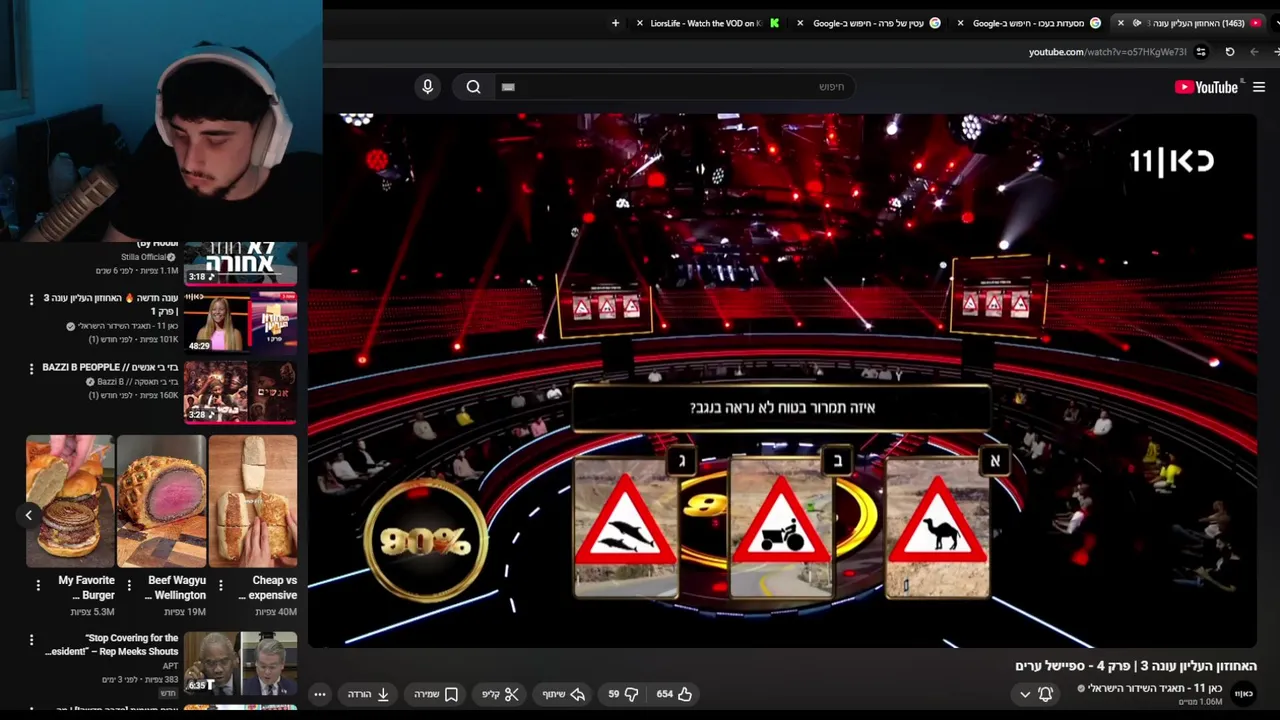Screen dimensions: 1280x720
Task: Open options menu for My Favorite Burger
Action: (38, 585)
